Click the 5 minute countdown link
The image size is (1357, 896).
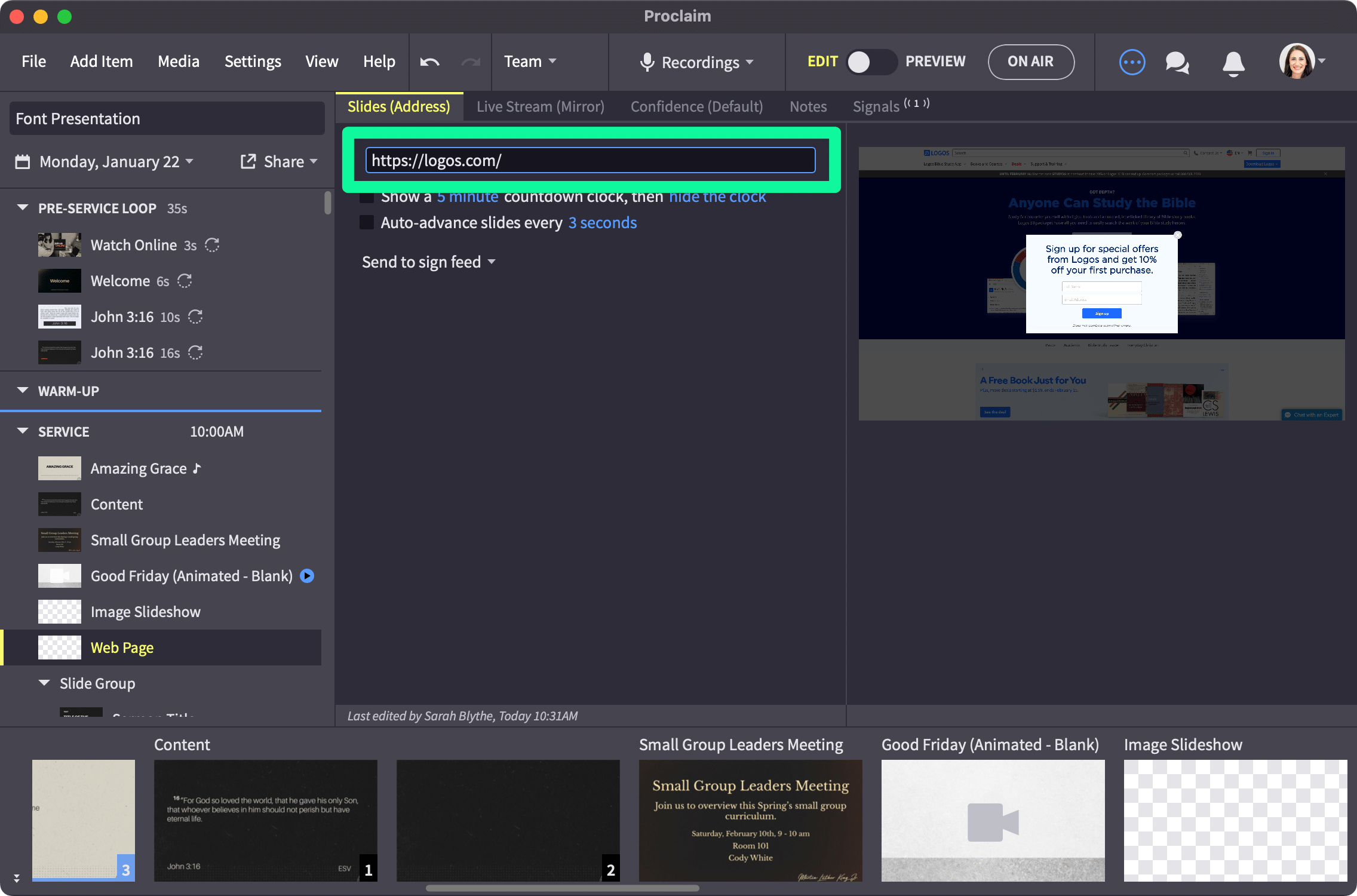click(x=468, y=197)
